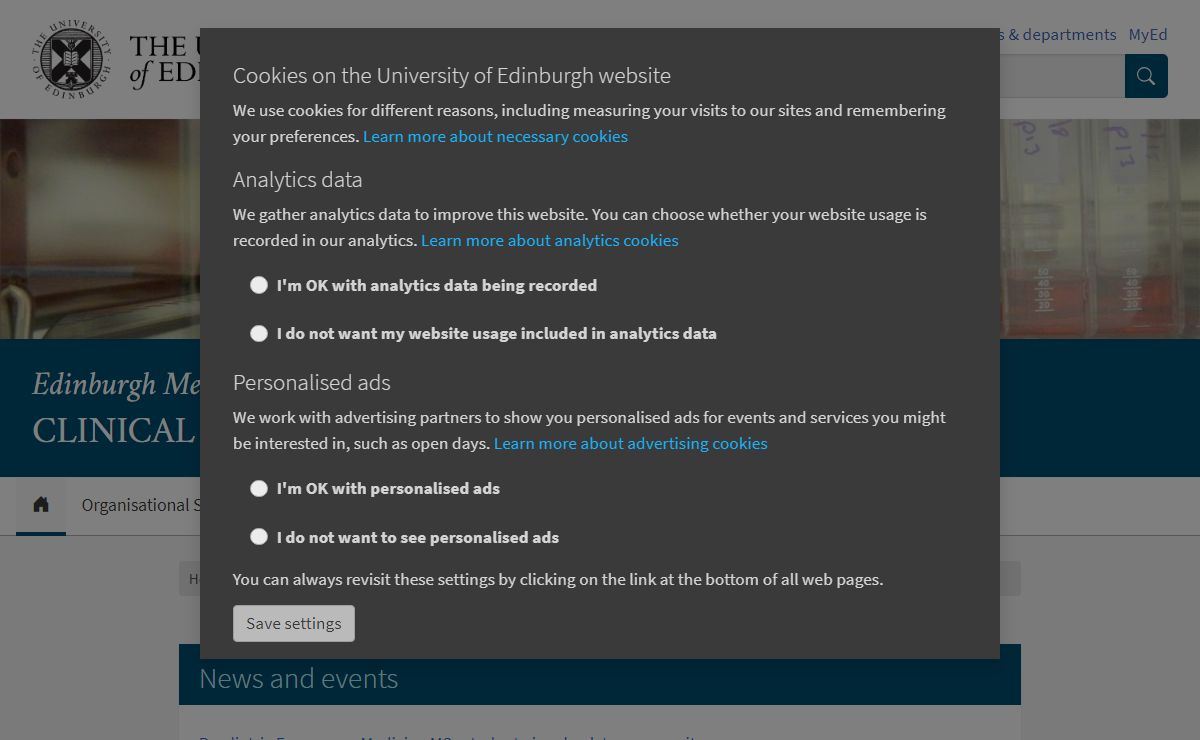The width and height of the screenshot is (1200, 740).
Task: Choose do not want personalised ads option
Action: (x=259, y=537)
